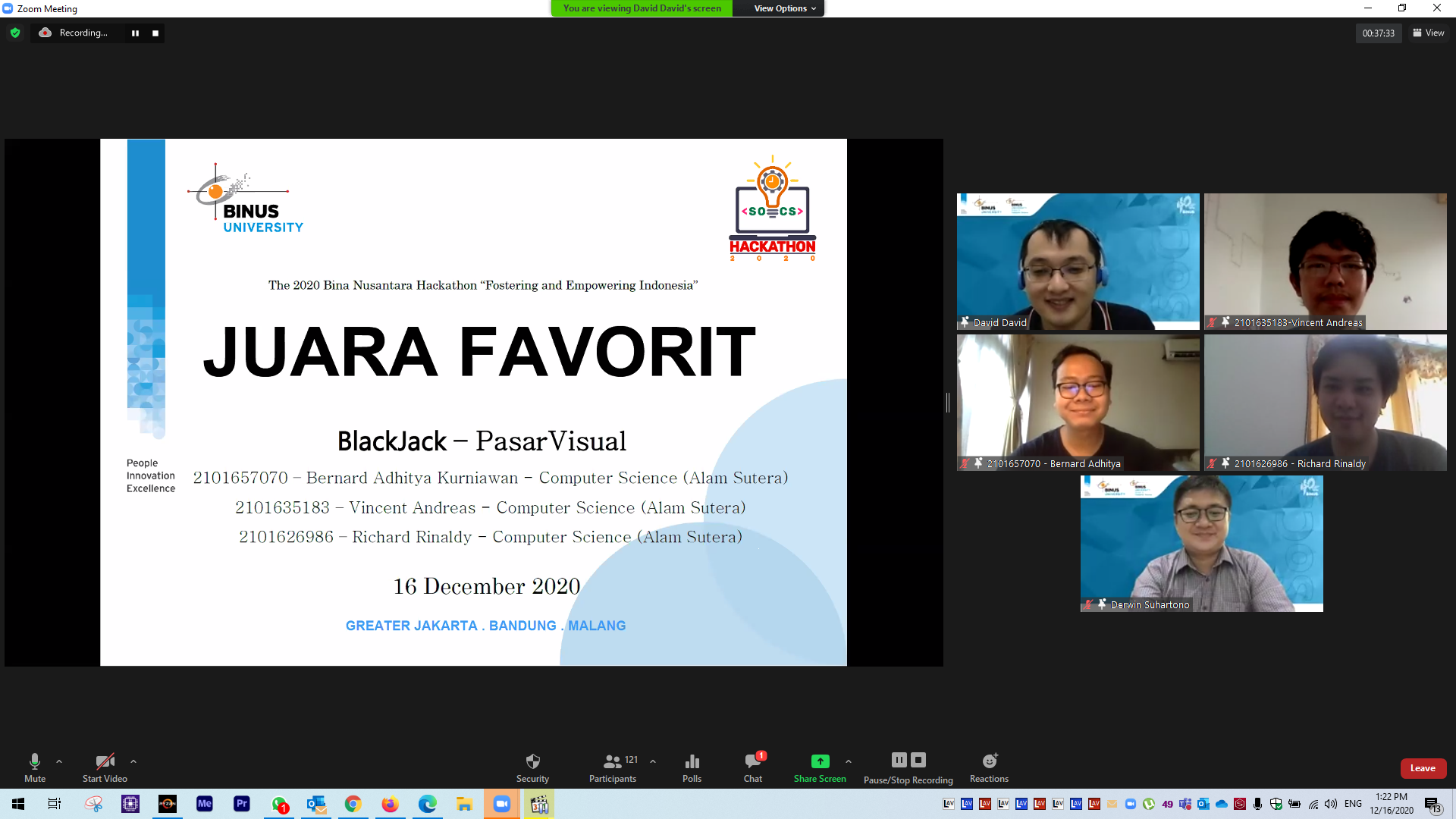Click the Windows Security tray icon

[x=1276, y=804]
